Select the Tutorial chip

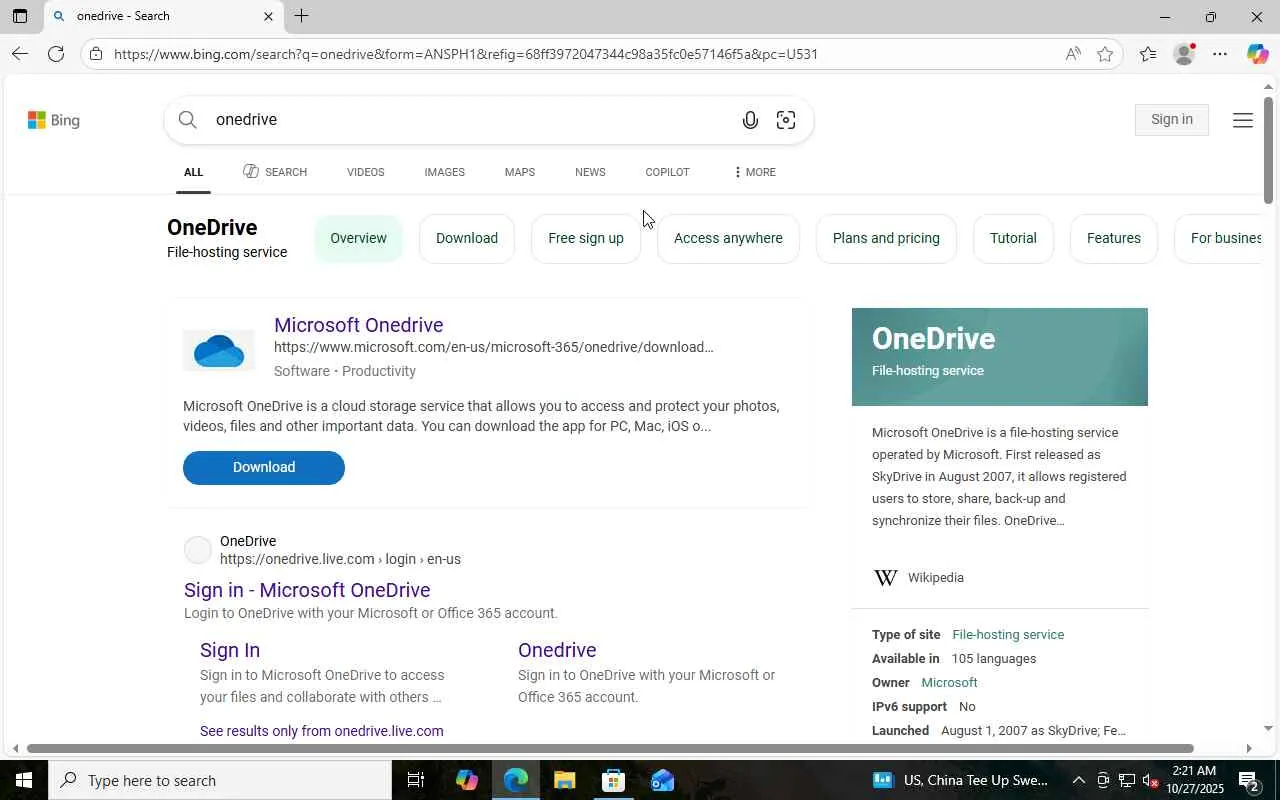[x=1013, y=238]
